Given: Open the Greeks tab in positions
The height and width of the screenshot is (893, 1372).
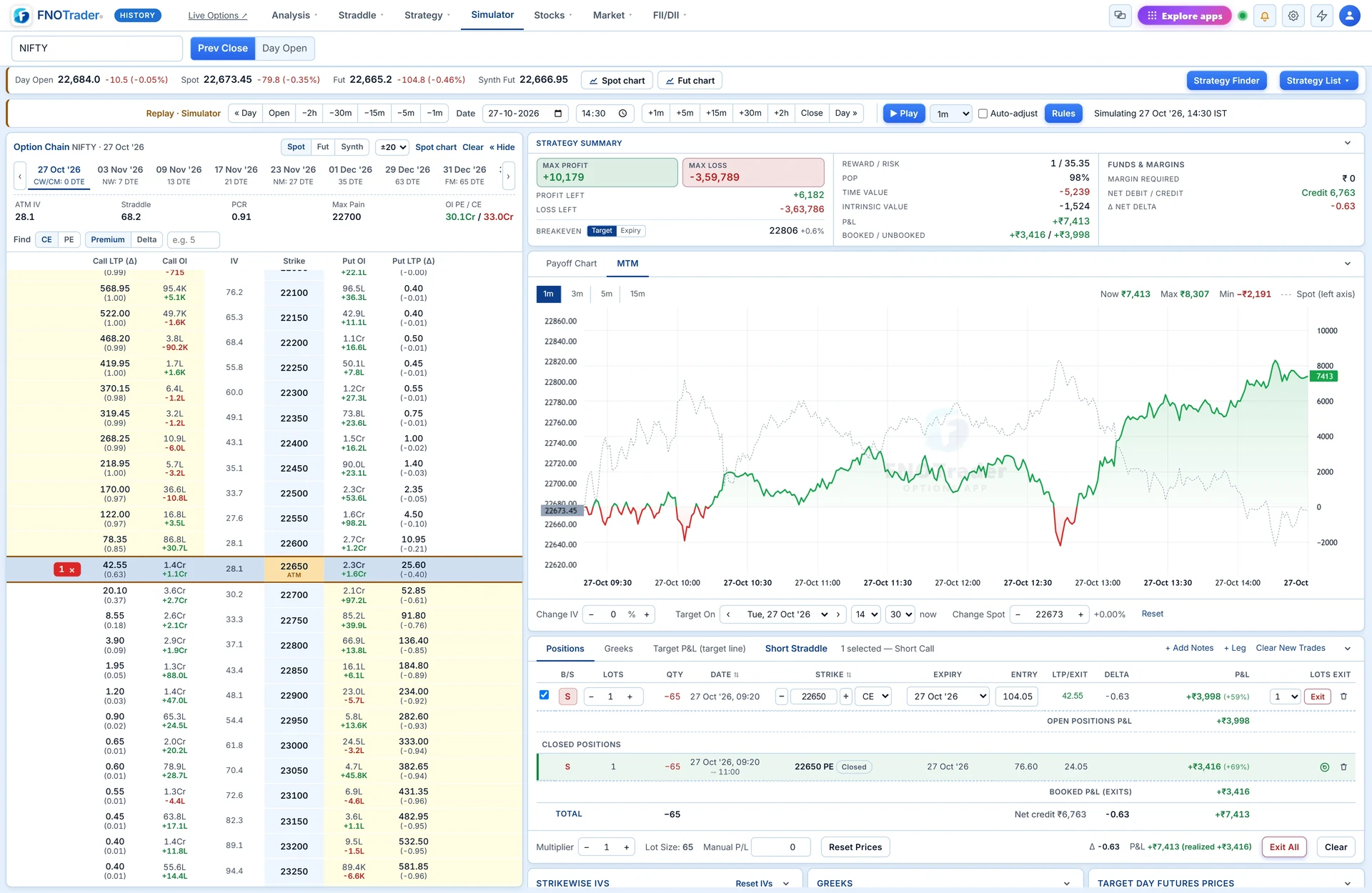Looking at the screenshot, I should coord(618,649).
